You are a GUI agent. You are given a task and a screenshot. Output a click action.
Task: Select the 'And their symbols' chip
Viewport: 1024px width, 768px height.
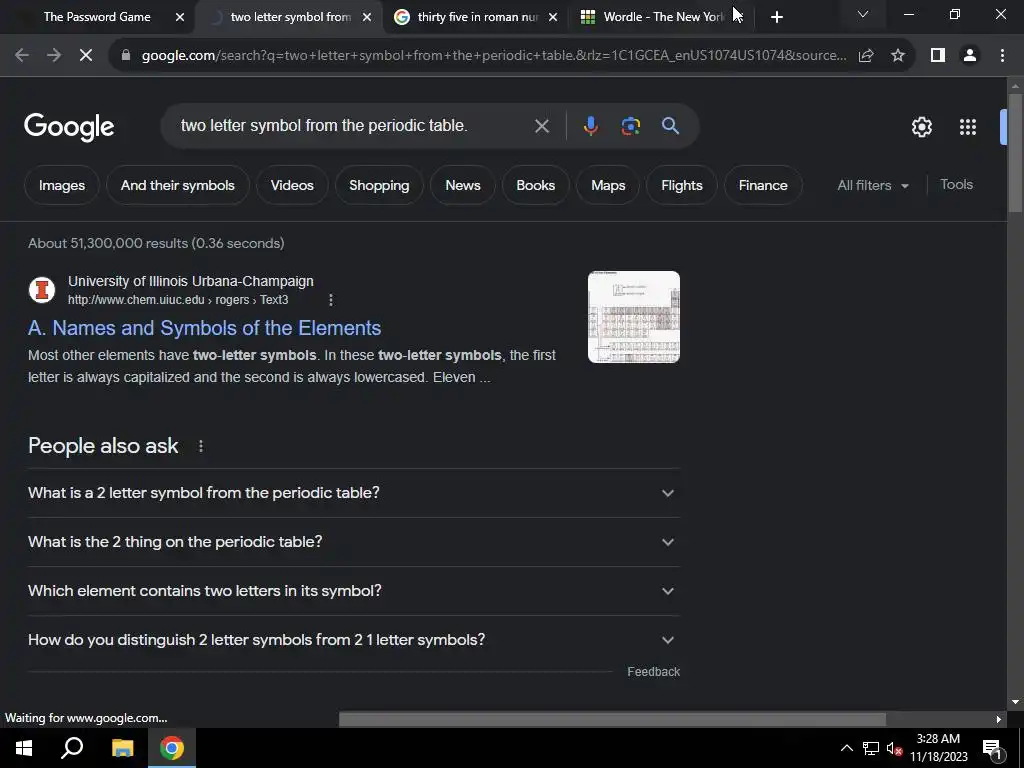pos(178,185)
